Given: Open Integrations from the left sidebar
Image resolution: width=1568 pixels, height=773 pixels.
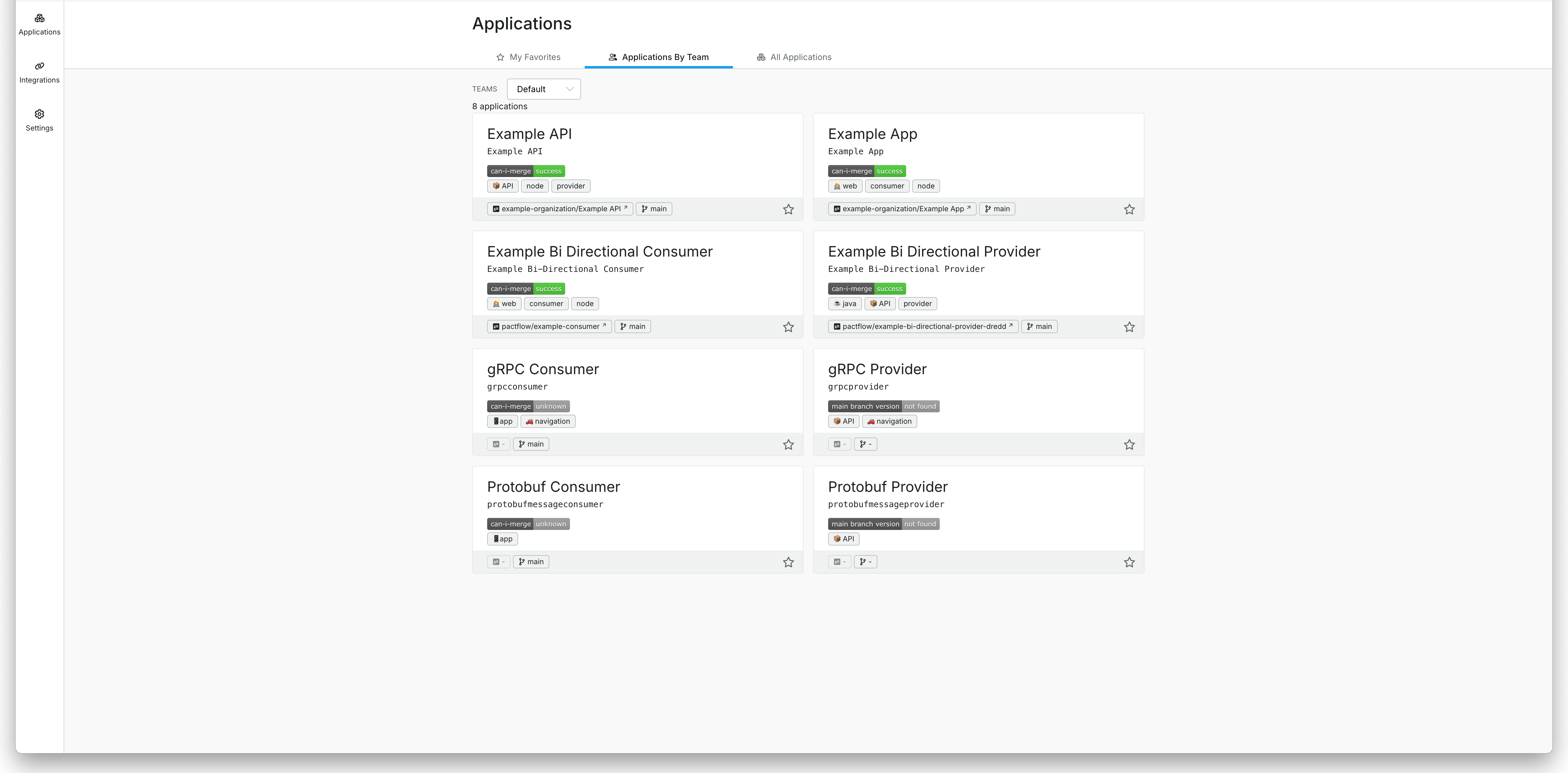Looking at the screenshot, I should (x=39, y=72).
